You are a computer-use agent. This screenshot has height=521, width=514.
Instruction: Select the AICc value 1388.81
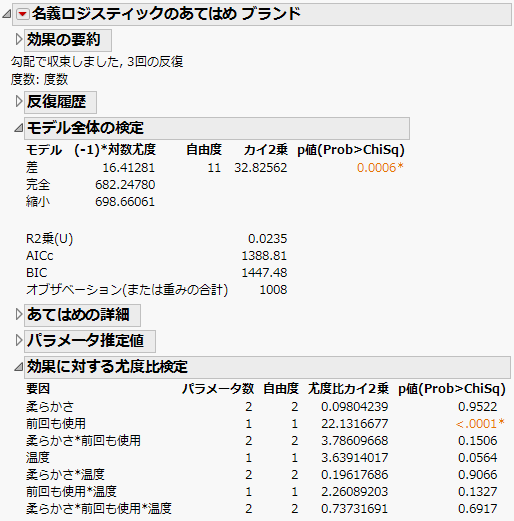coord(264,256)
